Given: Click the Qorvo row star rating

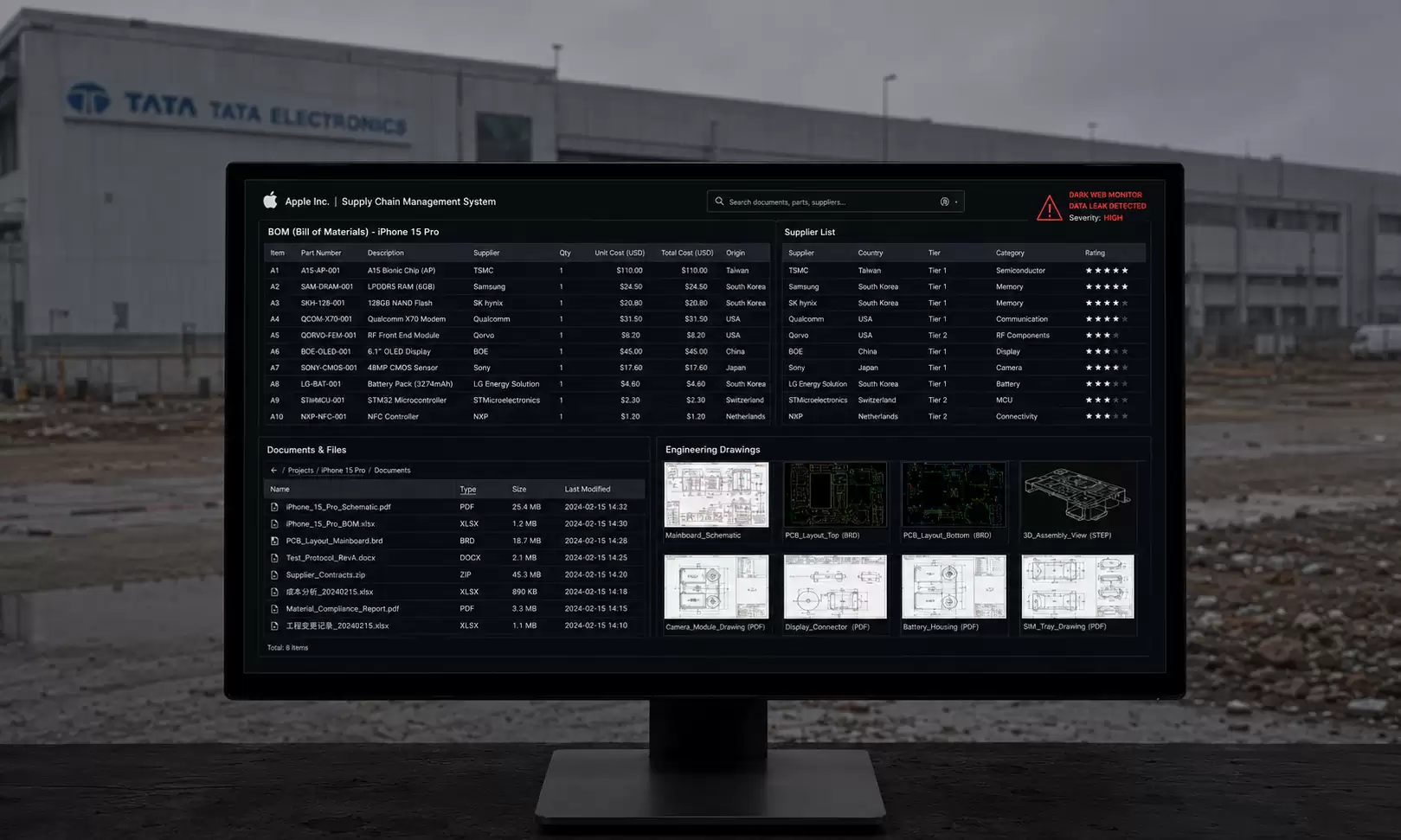Looking at the screenshot, I should pyautogui.click(x=1102, y=336).
